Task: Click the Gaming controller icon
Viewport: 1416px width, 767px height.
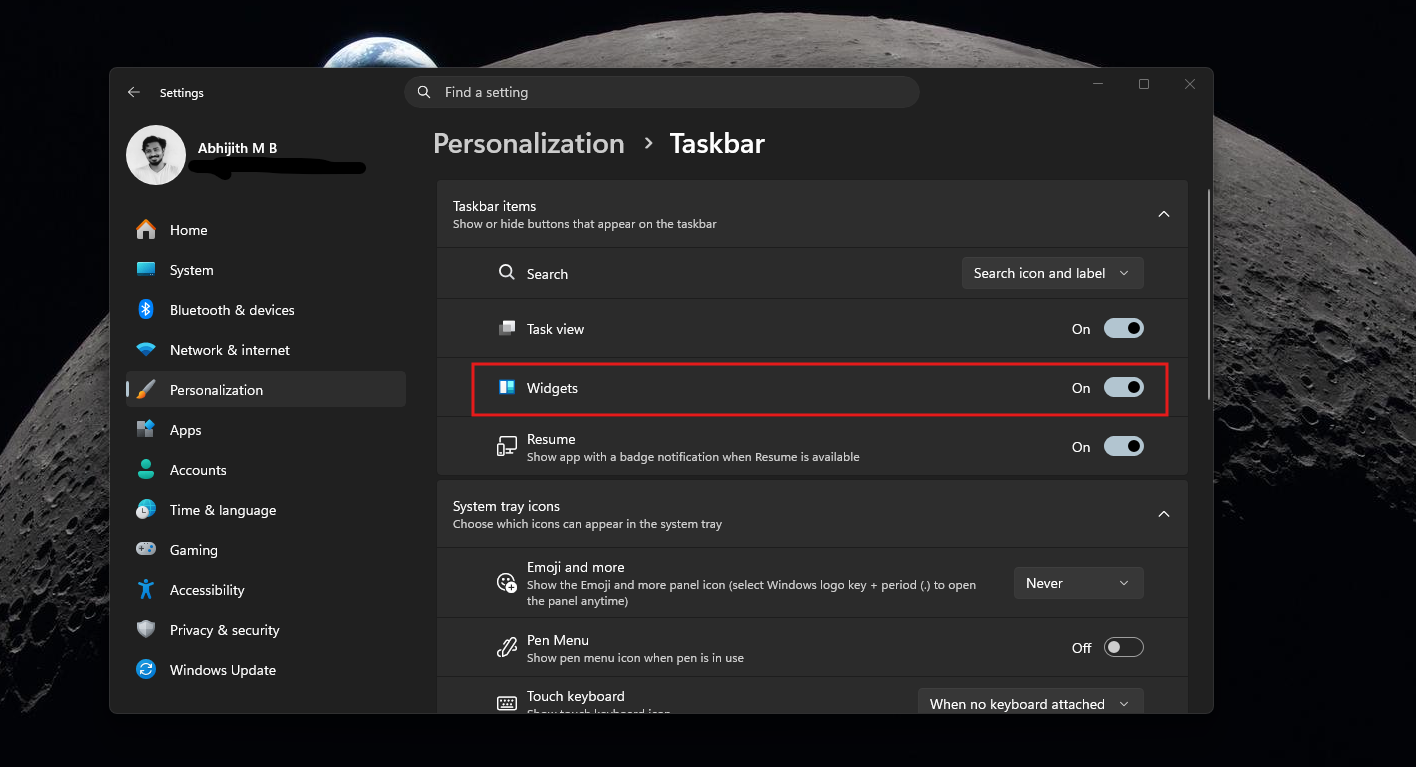Action: (x=146, y=550)
